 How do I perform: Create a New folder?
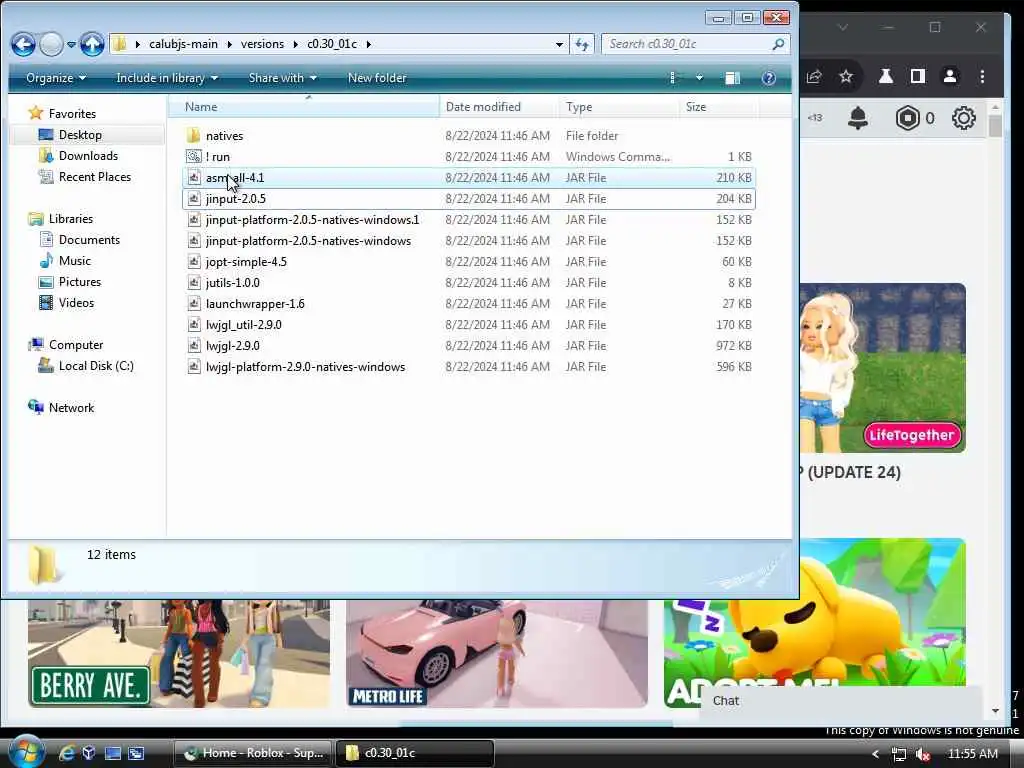click(x=377, y=78)
